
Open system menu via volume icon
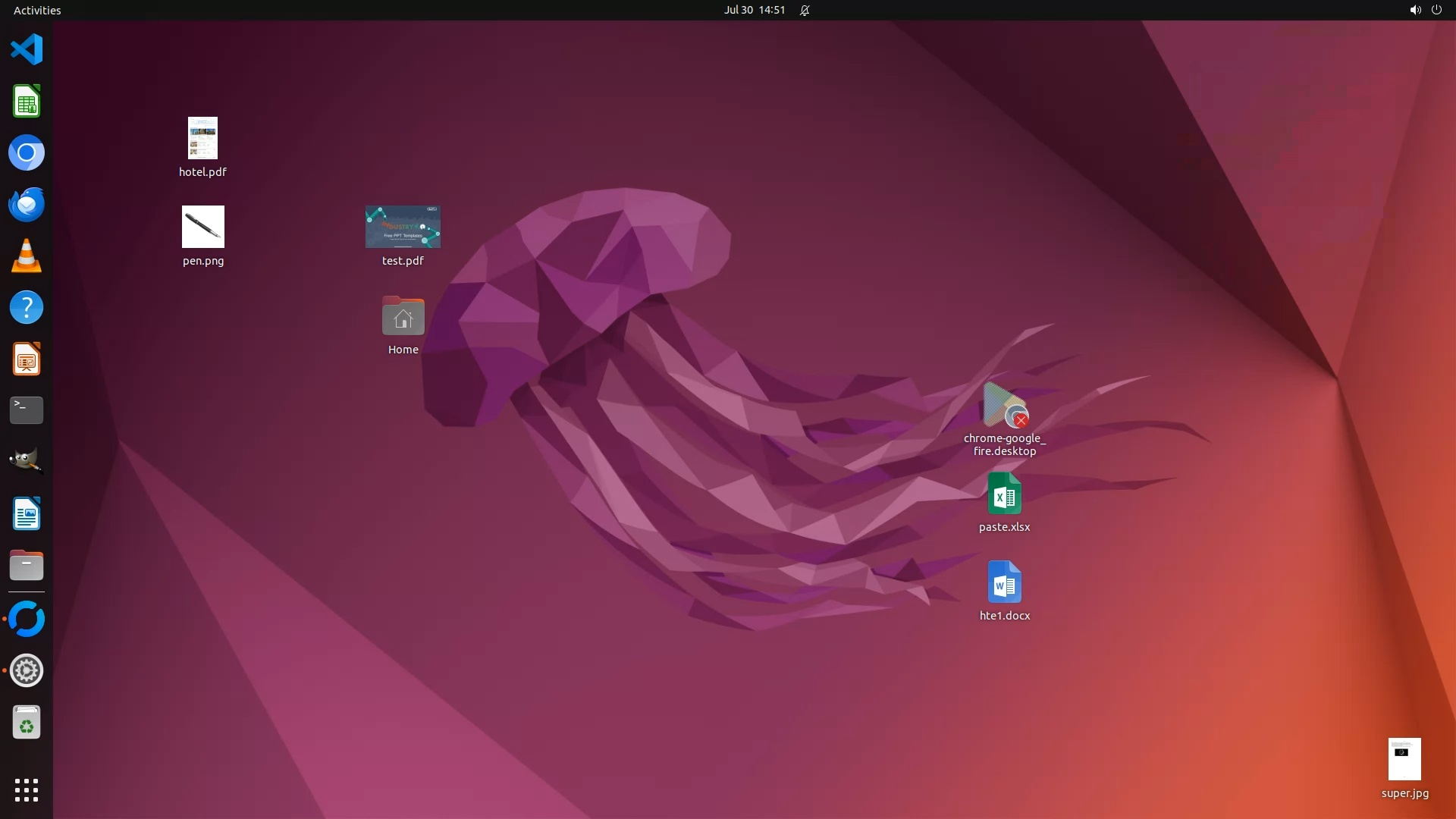[1415, 10]
